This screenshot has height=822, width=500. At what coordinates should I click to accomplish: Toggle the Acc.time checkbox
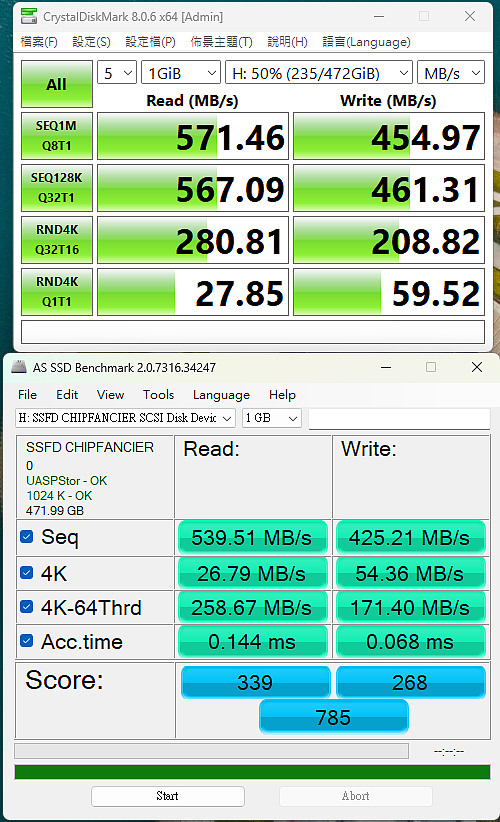[x=27, y=641]
